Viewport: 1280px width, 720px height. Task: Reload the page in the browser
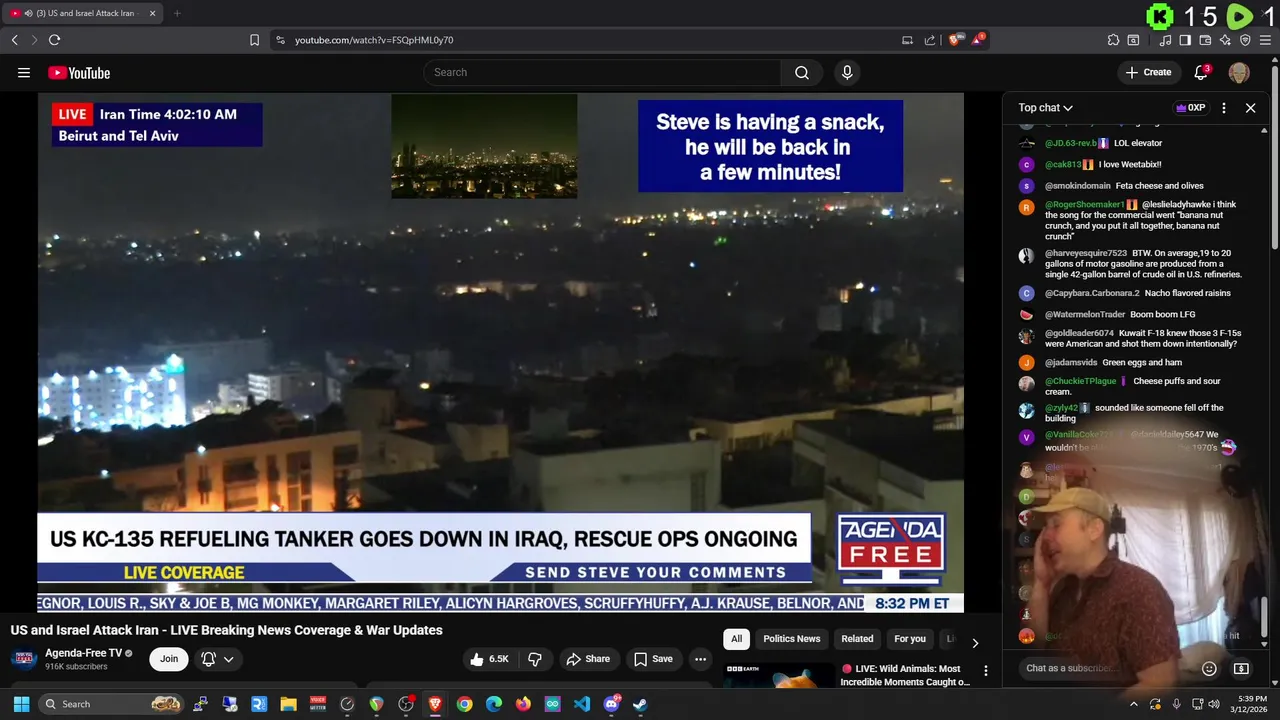click(x=54, y=40)
